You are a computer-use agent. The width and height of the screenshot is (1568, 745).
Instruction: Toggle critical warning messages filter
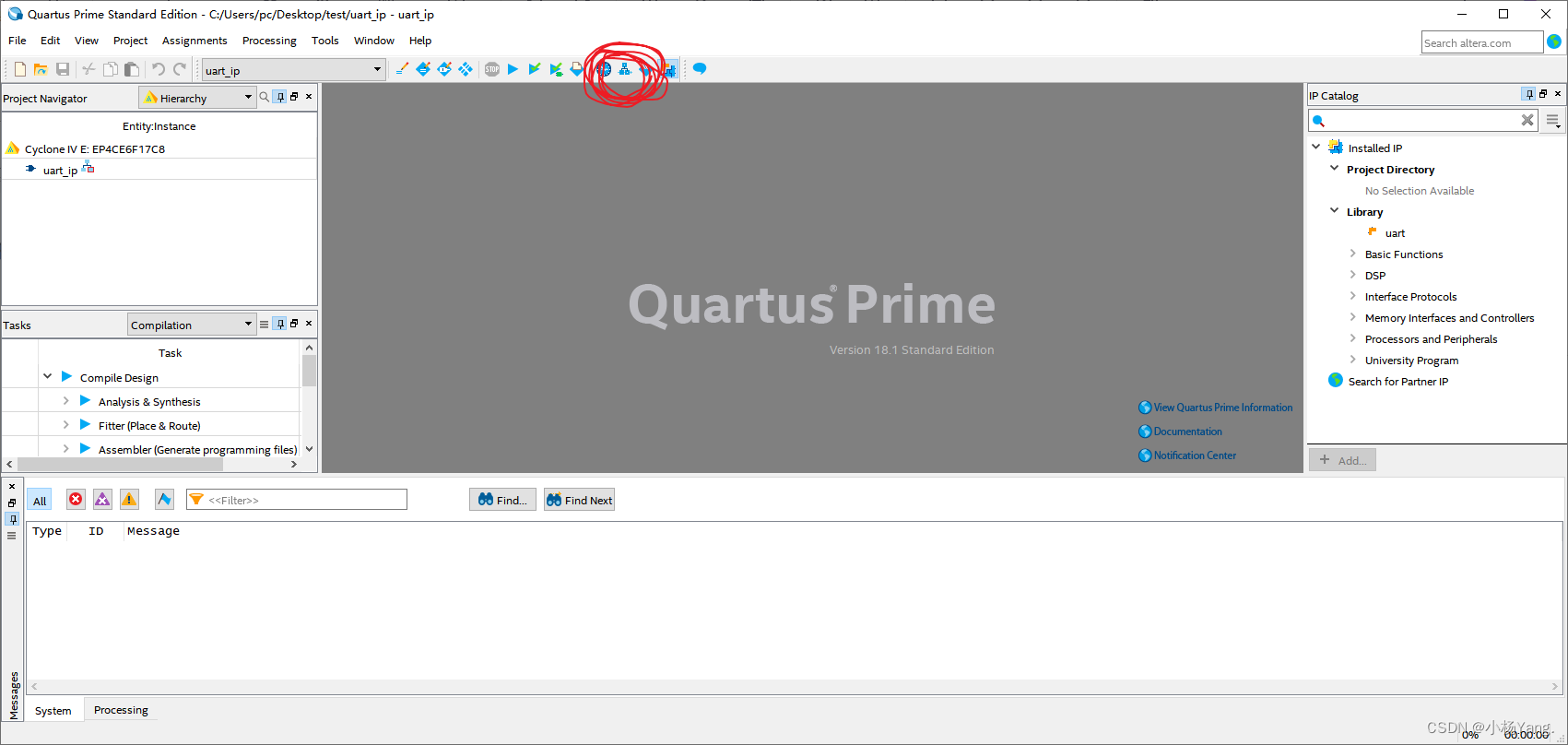(102, 499)
